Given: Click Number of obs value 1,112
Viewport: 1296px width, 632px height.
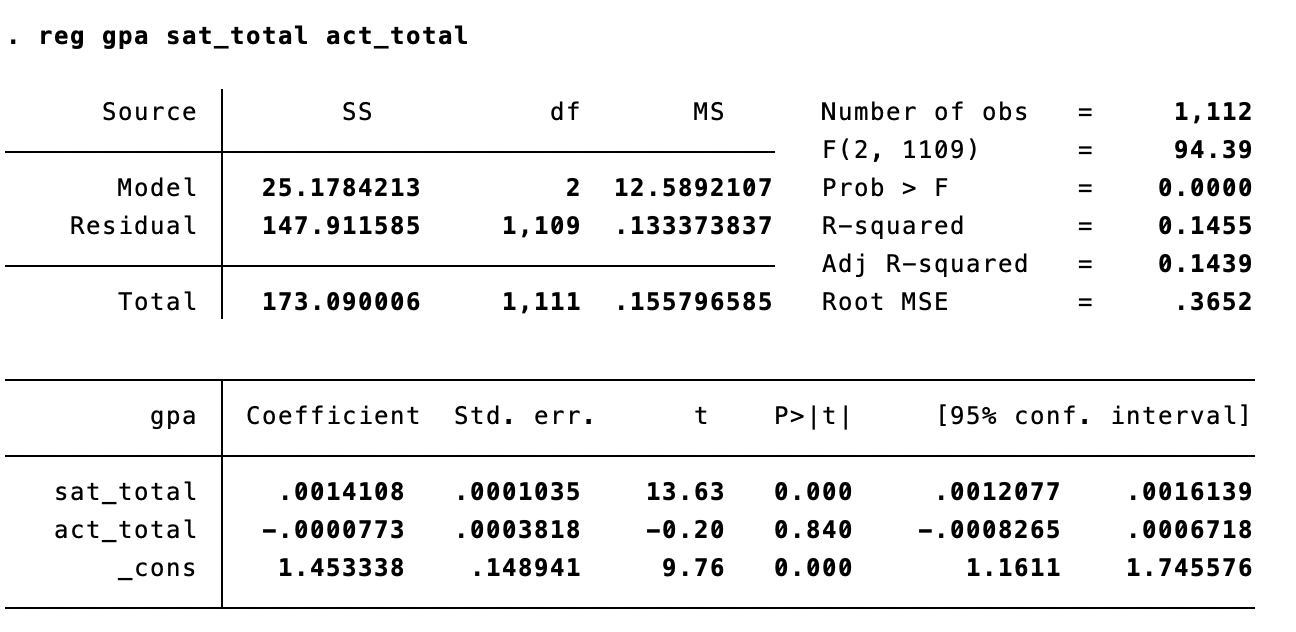Looking at the screenshot, I should click(1212, 112).
